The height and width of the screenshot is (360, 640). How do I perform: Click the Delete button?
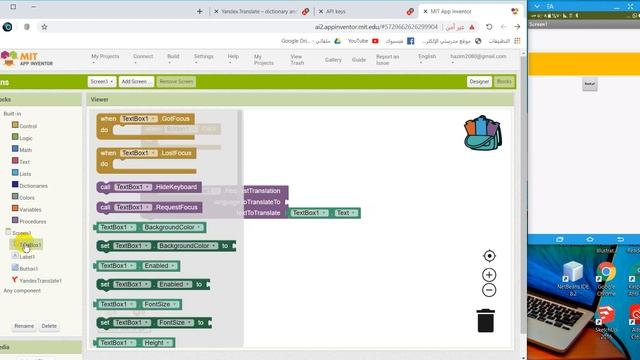49,326
